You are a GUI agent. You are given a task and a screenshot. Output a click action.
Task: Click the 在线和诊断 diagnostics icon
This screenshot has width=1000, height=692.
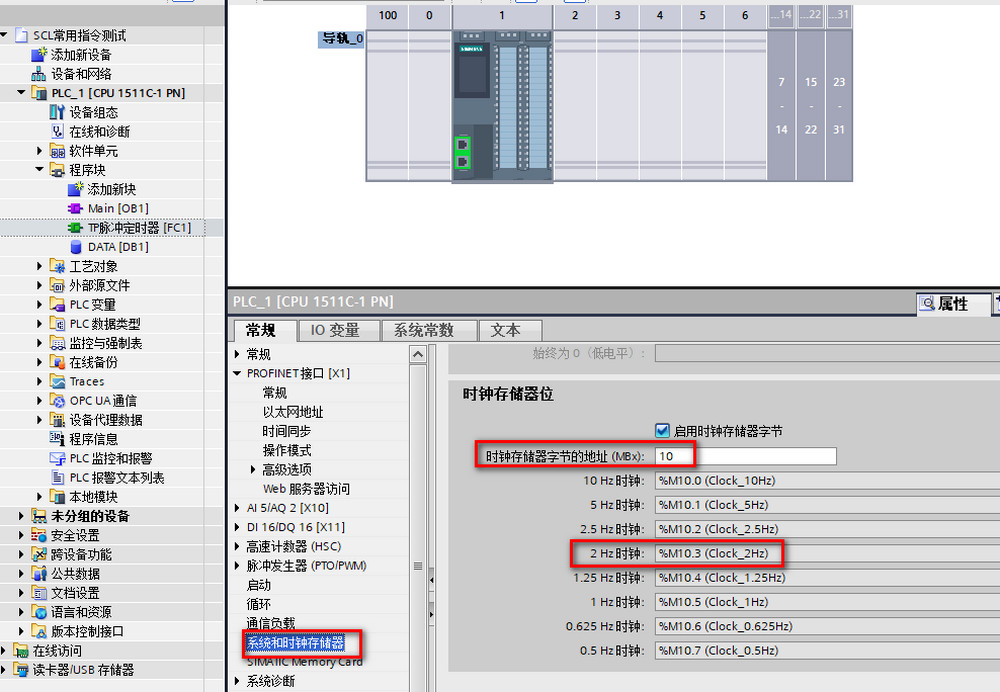click(x=57, y=131)
